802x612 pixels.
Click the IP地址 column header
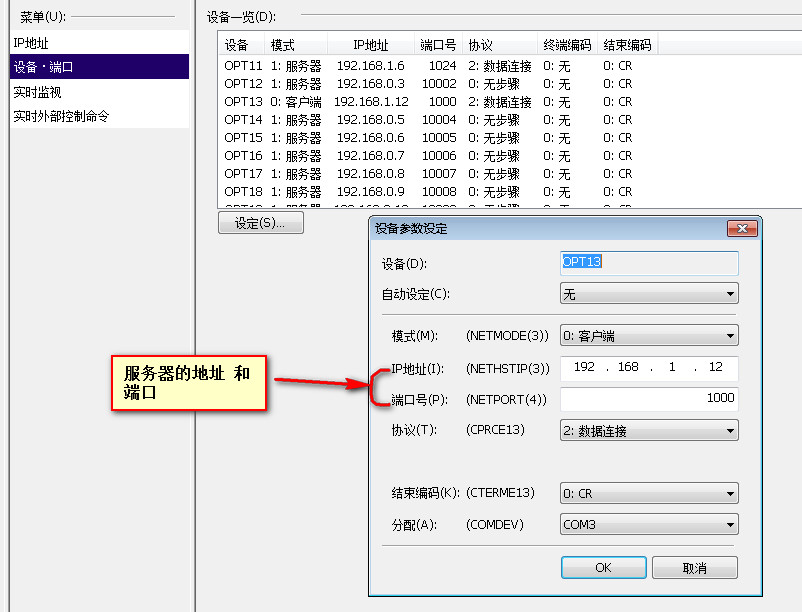[370, 45]
